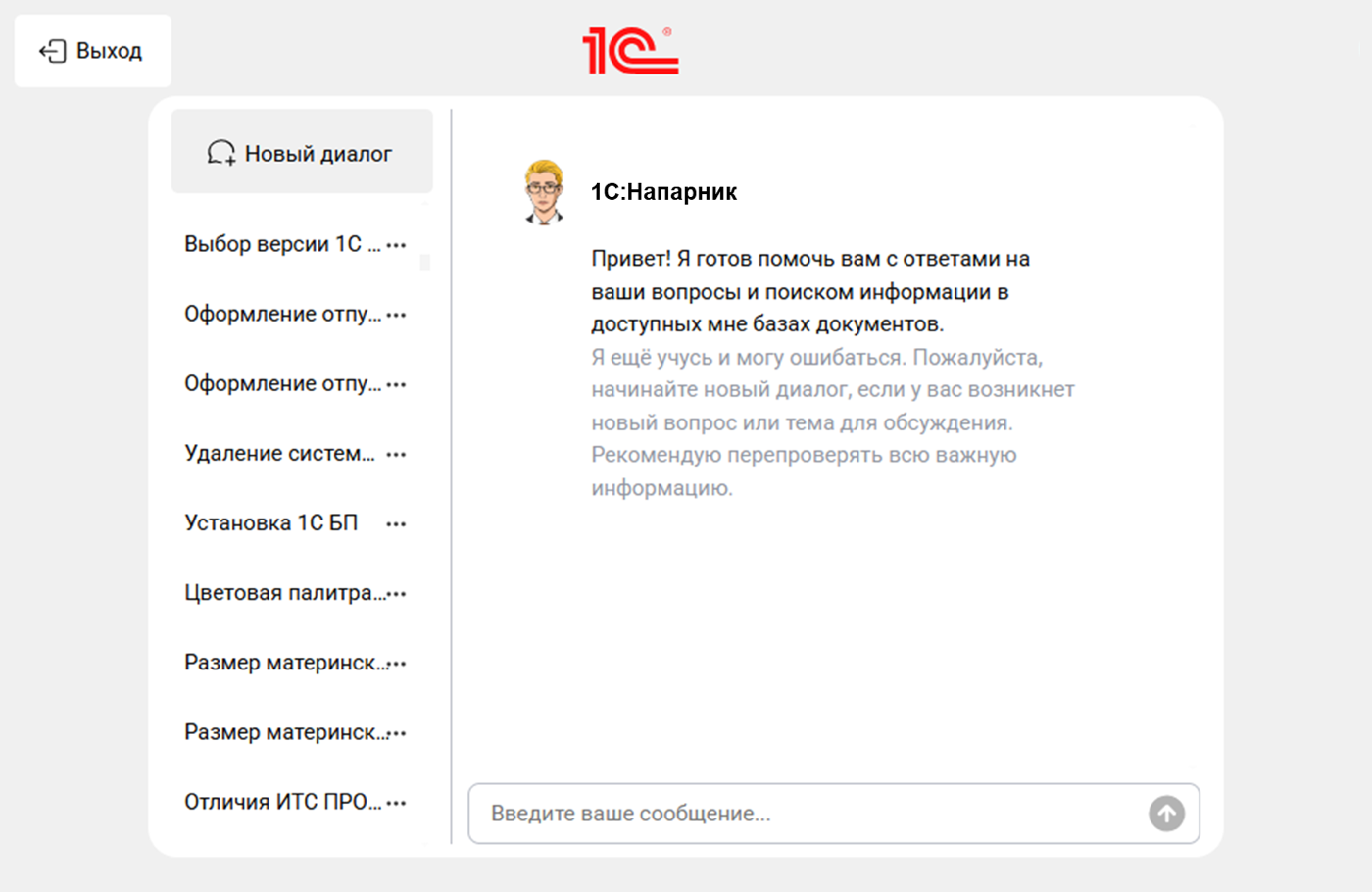Open options menu for Цветовая палитра...

point(397,594)
